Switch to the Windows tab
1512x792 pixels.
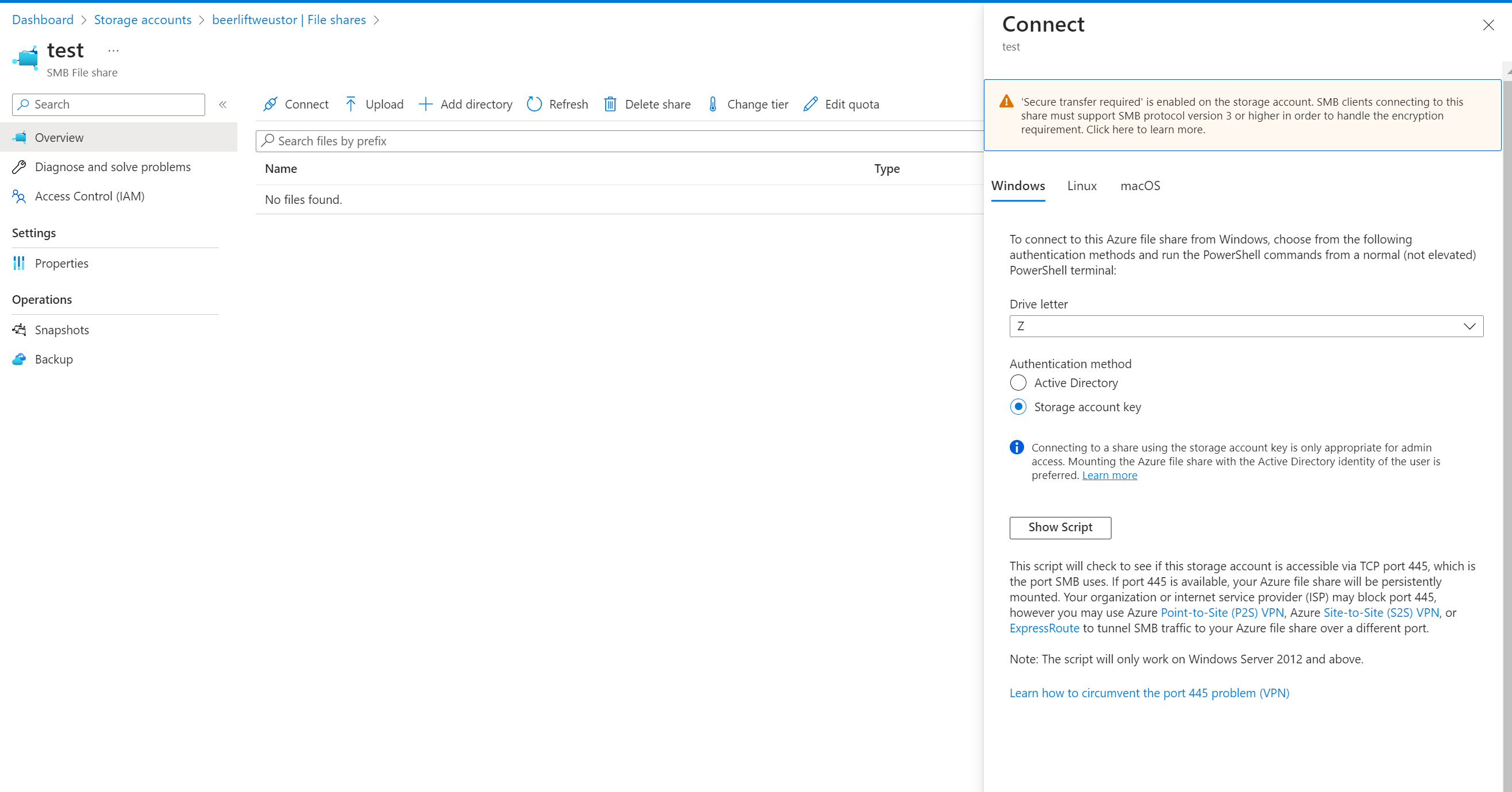coord(1018,186)
